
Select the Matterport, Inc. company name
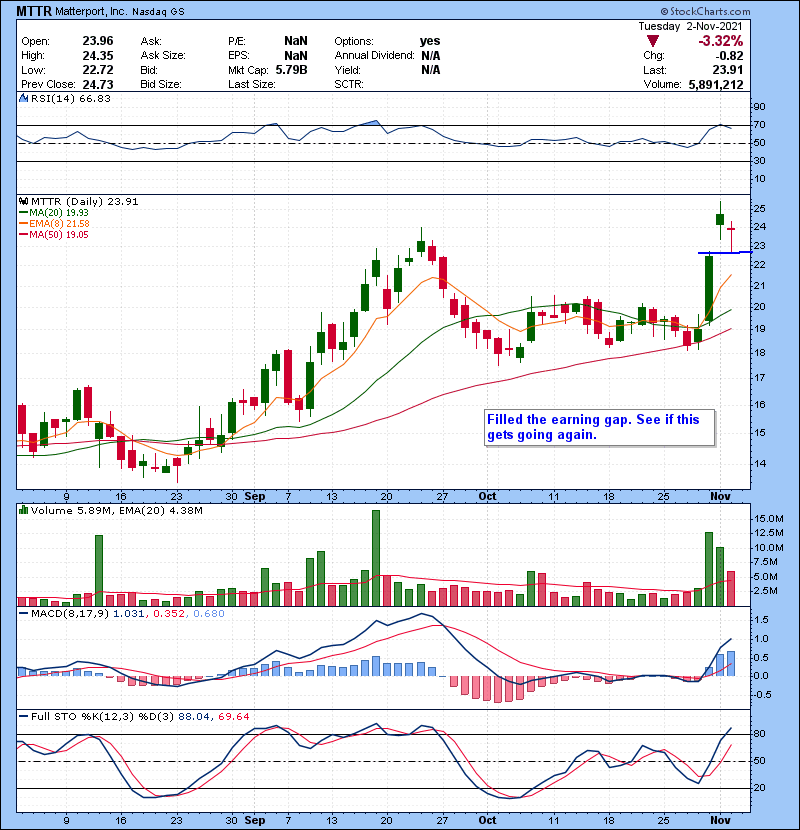[x=91, y=11]
